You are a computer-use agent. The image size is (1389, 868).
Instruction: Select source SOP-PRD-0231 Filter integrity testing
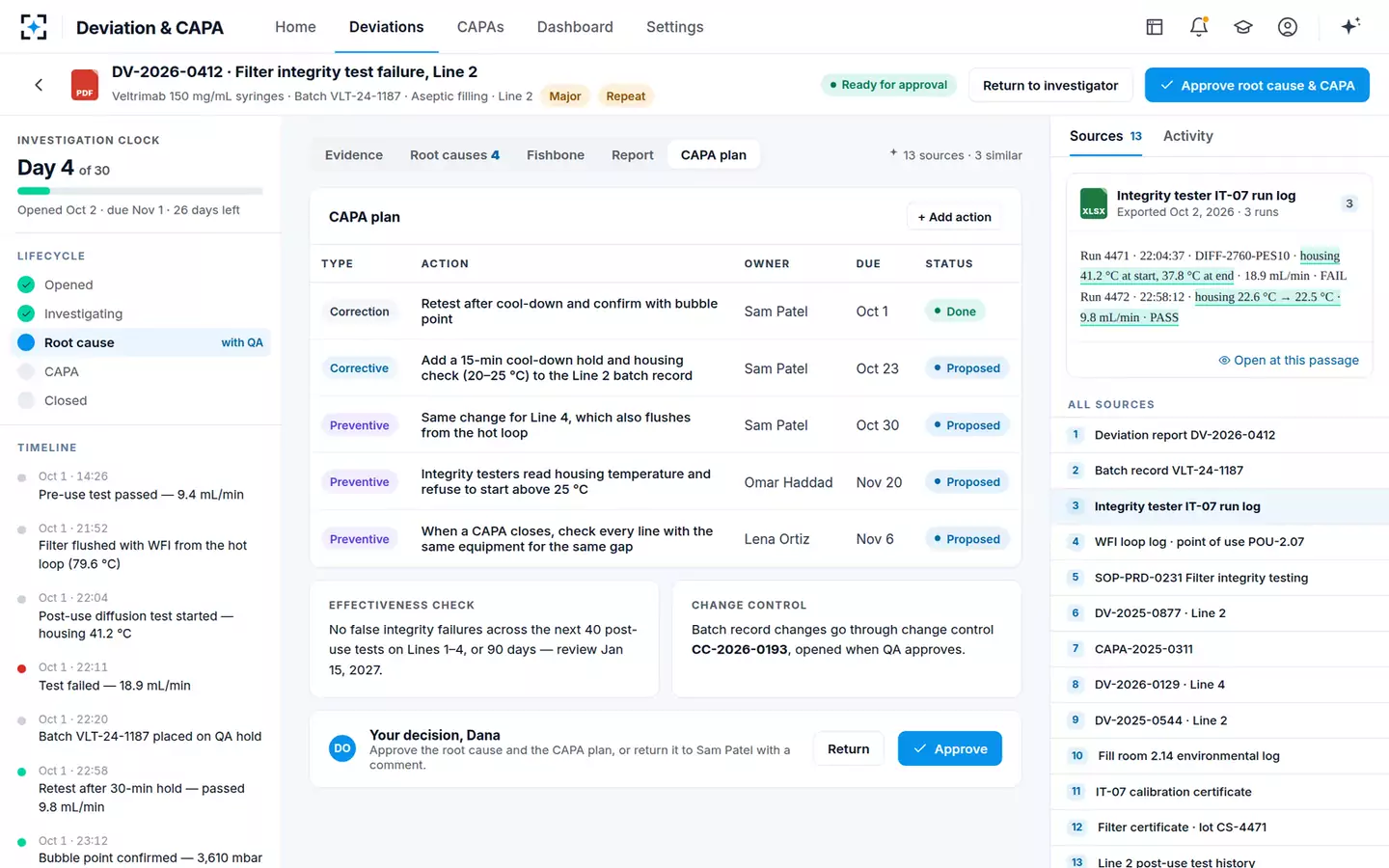tap(1219, 578)
